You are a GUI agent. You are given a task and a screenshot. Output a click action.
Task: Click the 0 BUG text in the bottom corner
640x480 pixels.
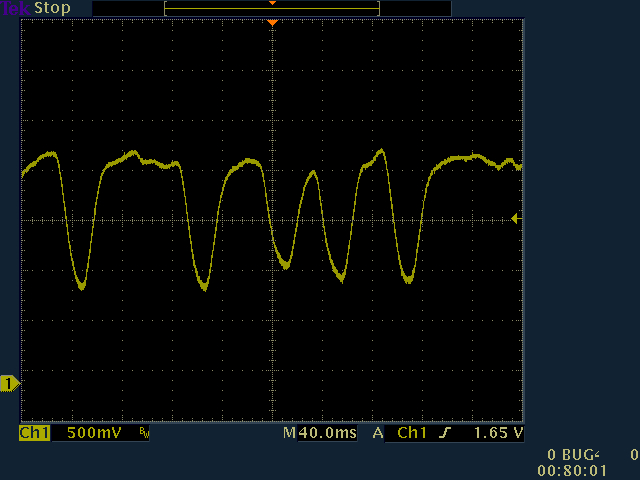point(573,455)
